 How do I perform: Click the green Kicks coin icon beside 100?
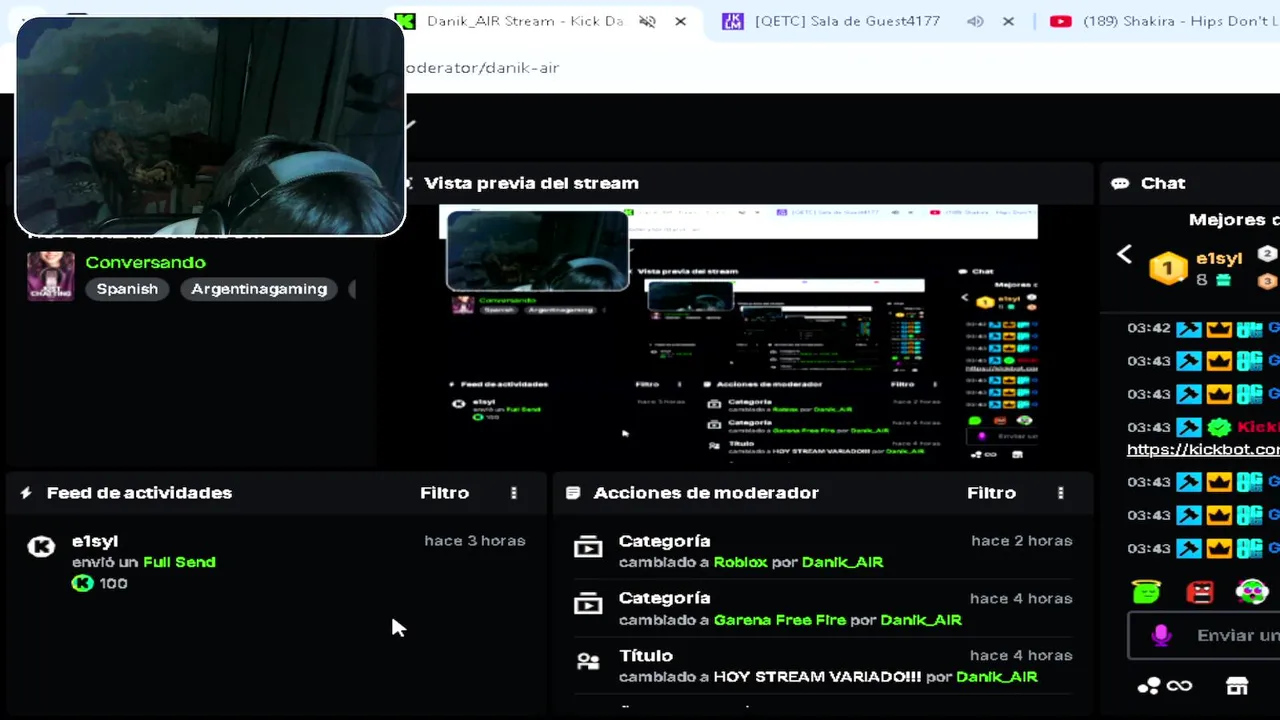coord(82,583)
